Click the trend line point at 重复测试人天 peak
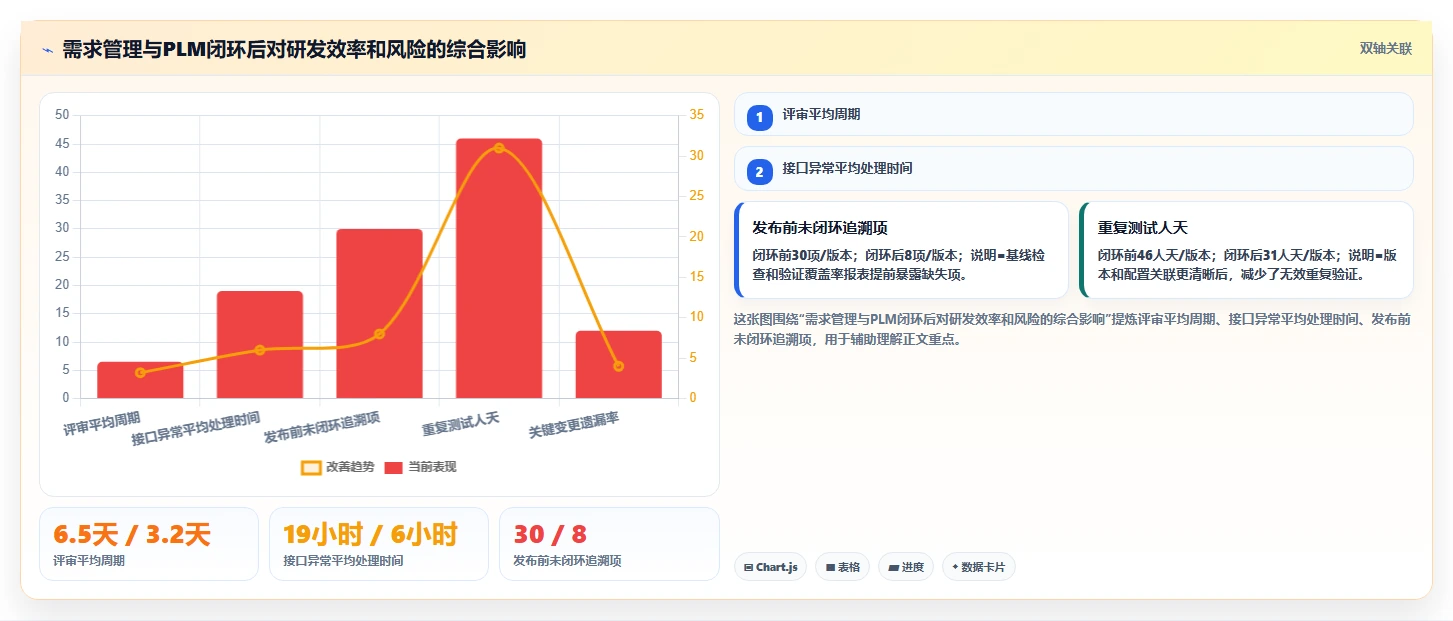Screen dimensions: 1453x621 [x=499, y=148]
